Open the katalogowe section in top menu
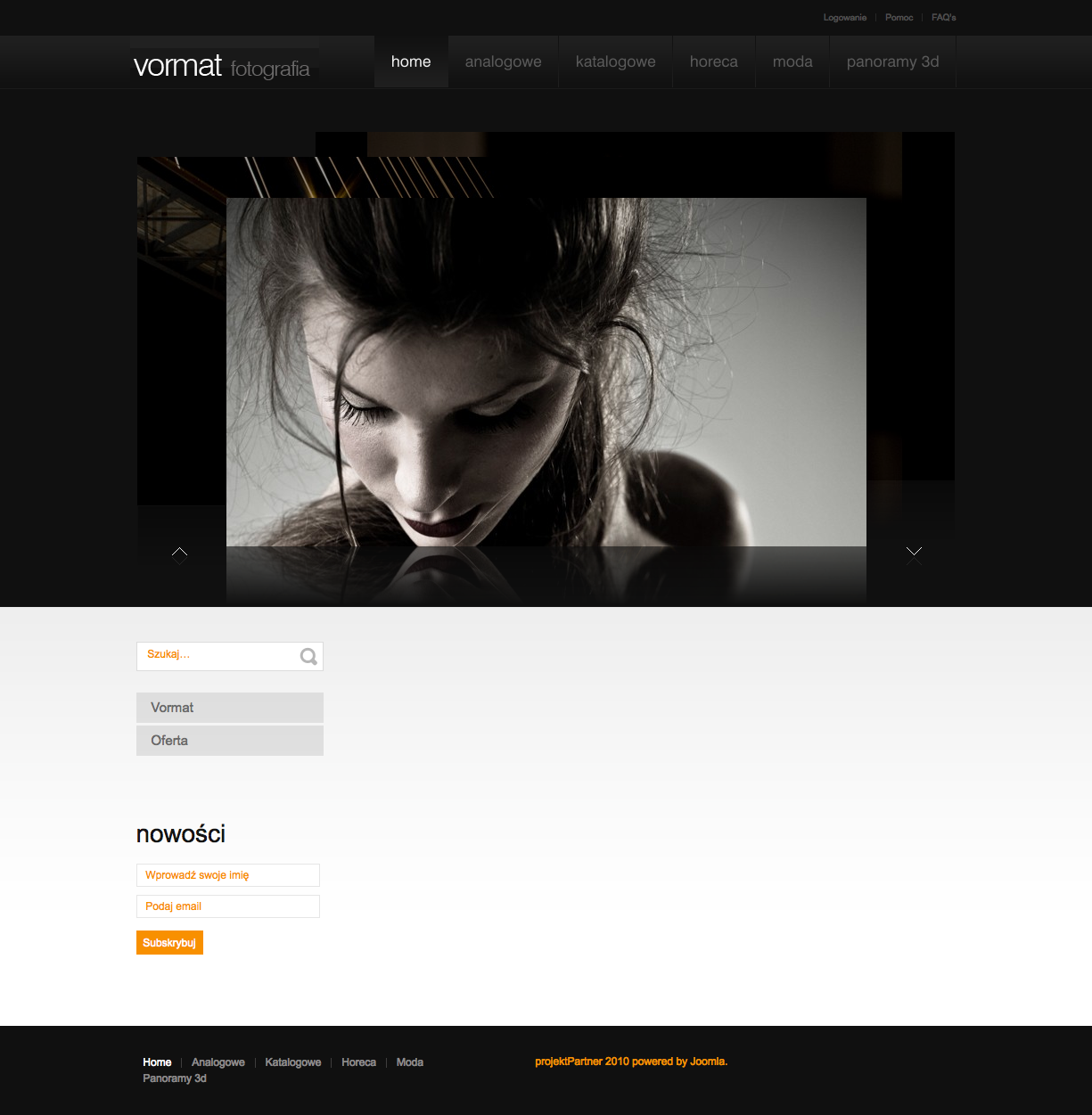This screenshot has height=1115, width=1092. point(615,61)
